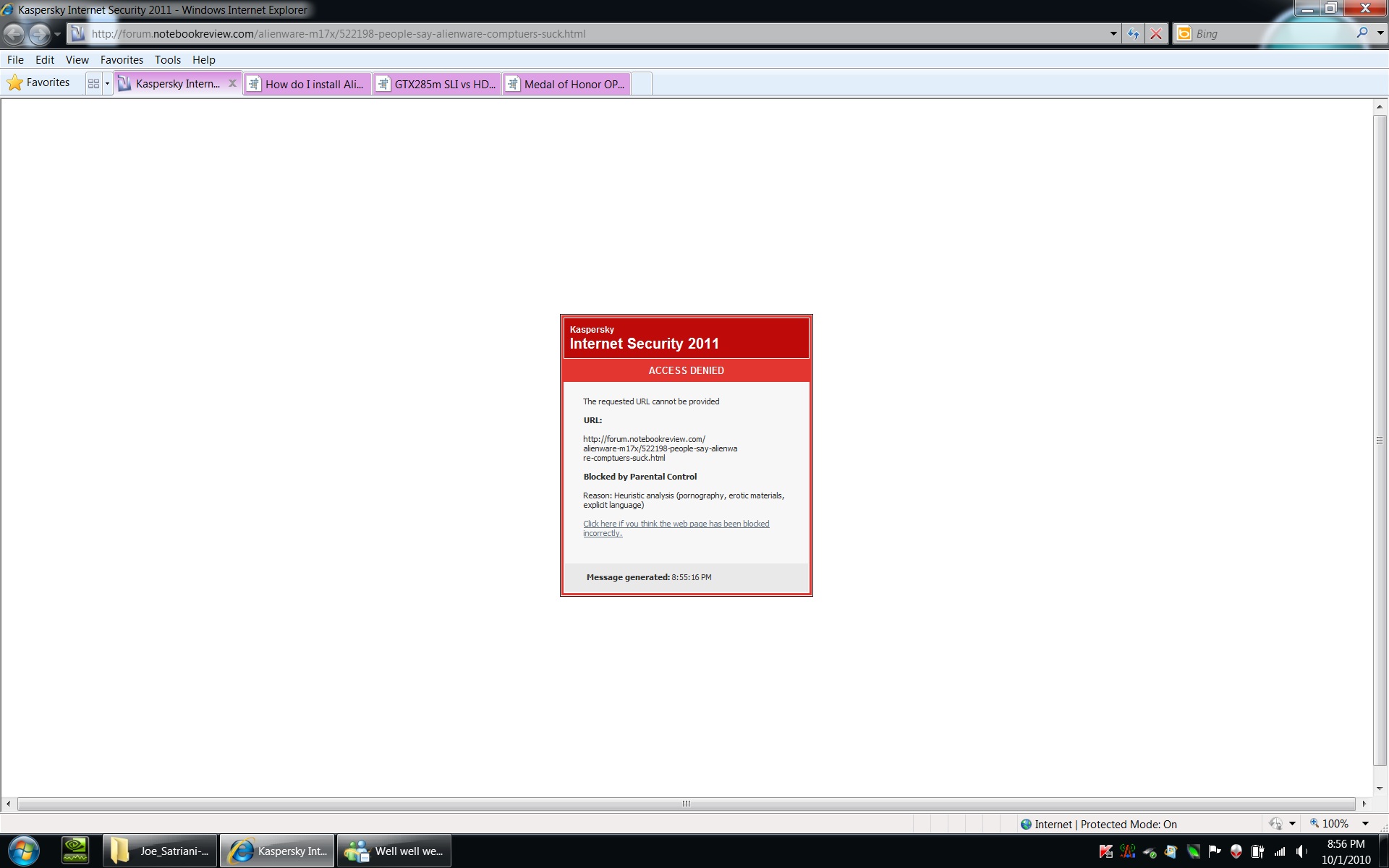The height and width of the screenshot is (868, 1389).
Task: Open the File menu
Action: (15, 59)
